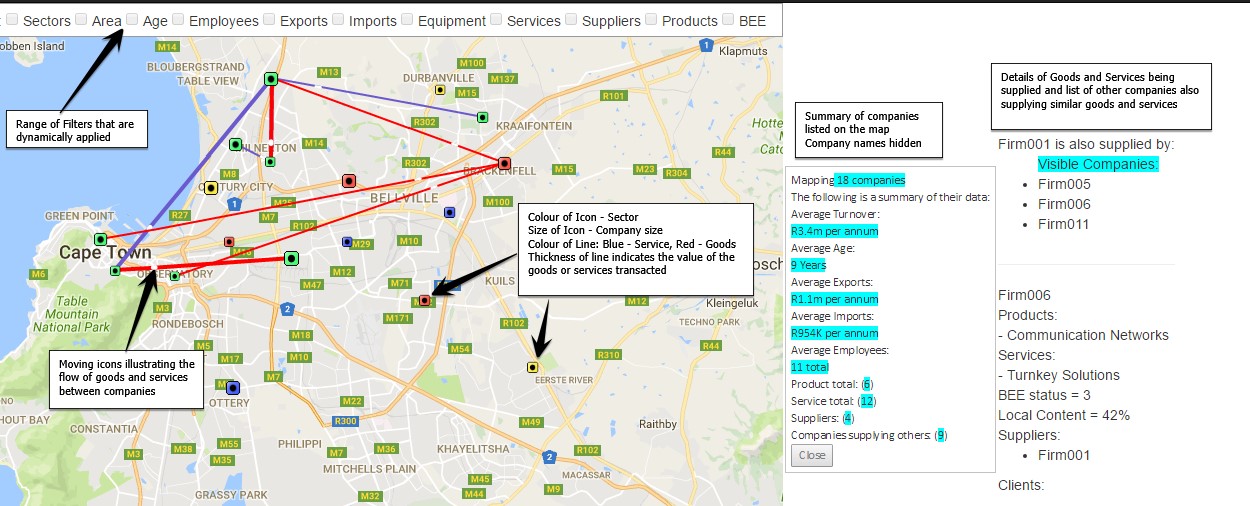Toggle the Equipment filter checkbox
The image size is (1250, 506).
click(407, 19)
